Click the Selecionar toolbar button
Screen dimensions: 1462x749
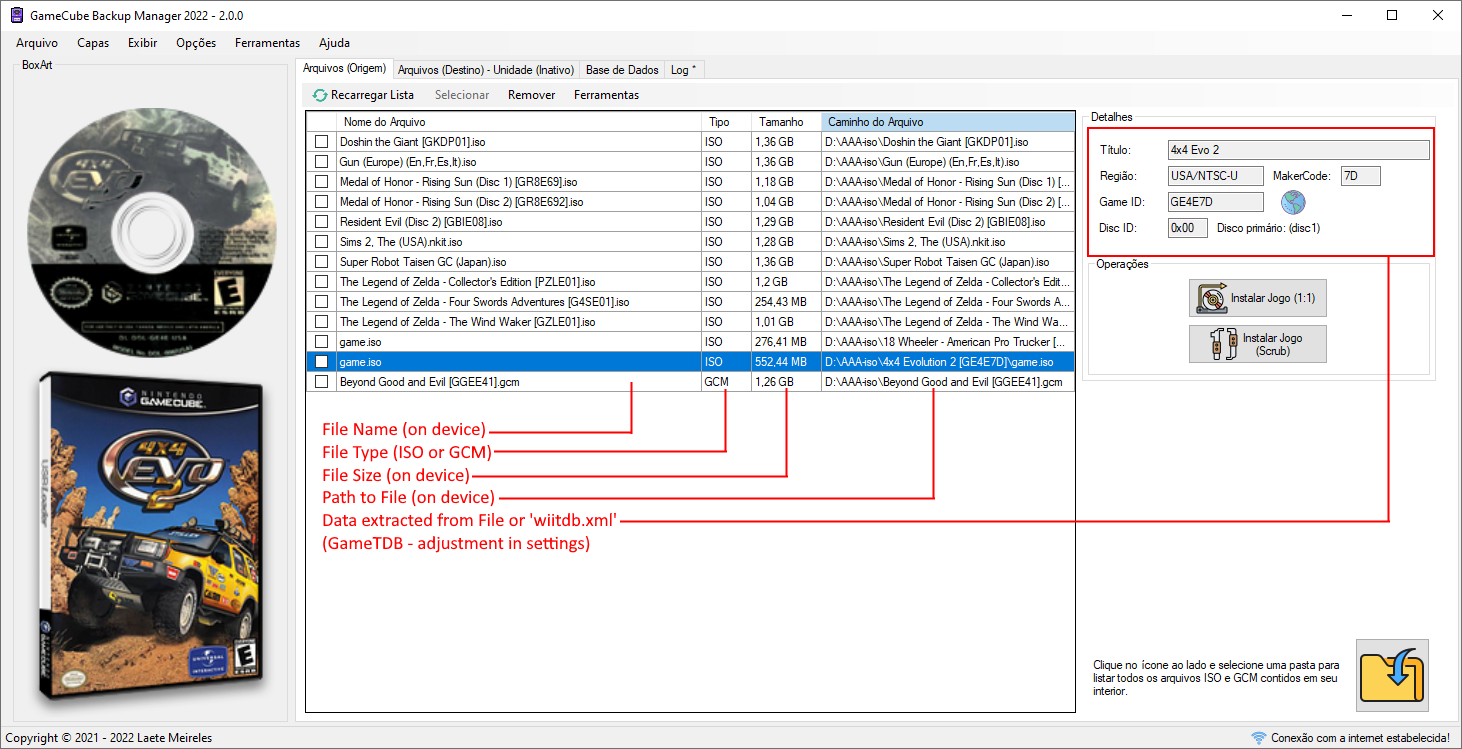pos(462,95)
